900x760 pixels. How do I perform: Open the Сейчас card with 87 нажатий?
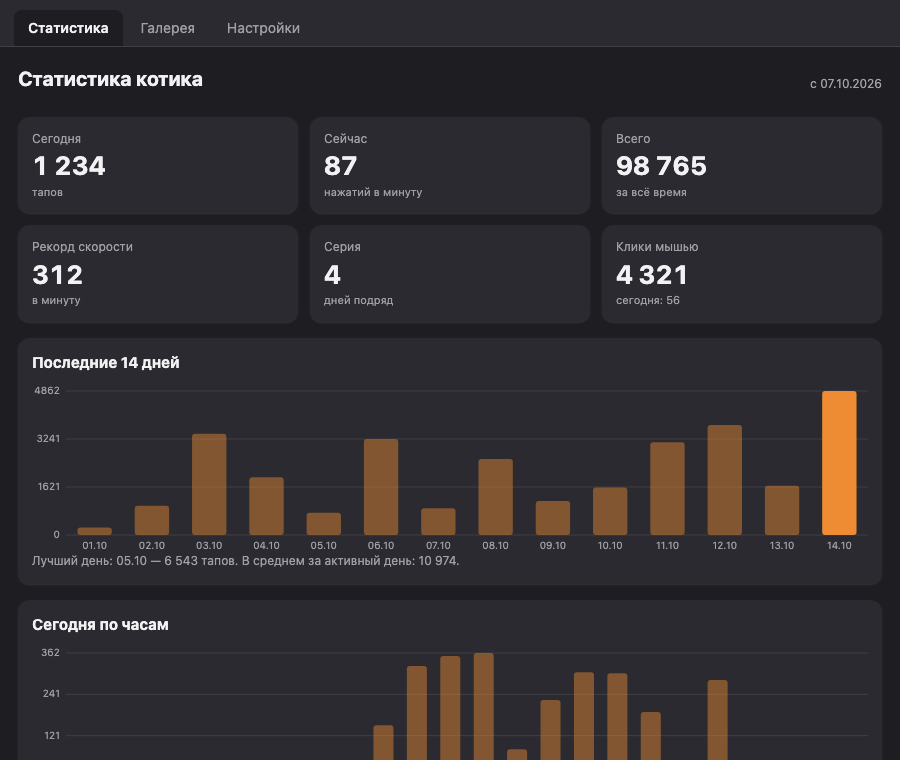[450, 166]
